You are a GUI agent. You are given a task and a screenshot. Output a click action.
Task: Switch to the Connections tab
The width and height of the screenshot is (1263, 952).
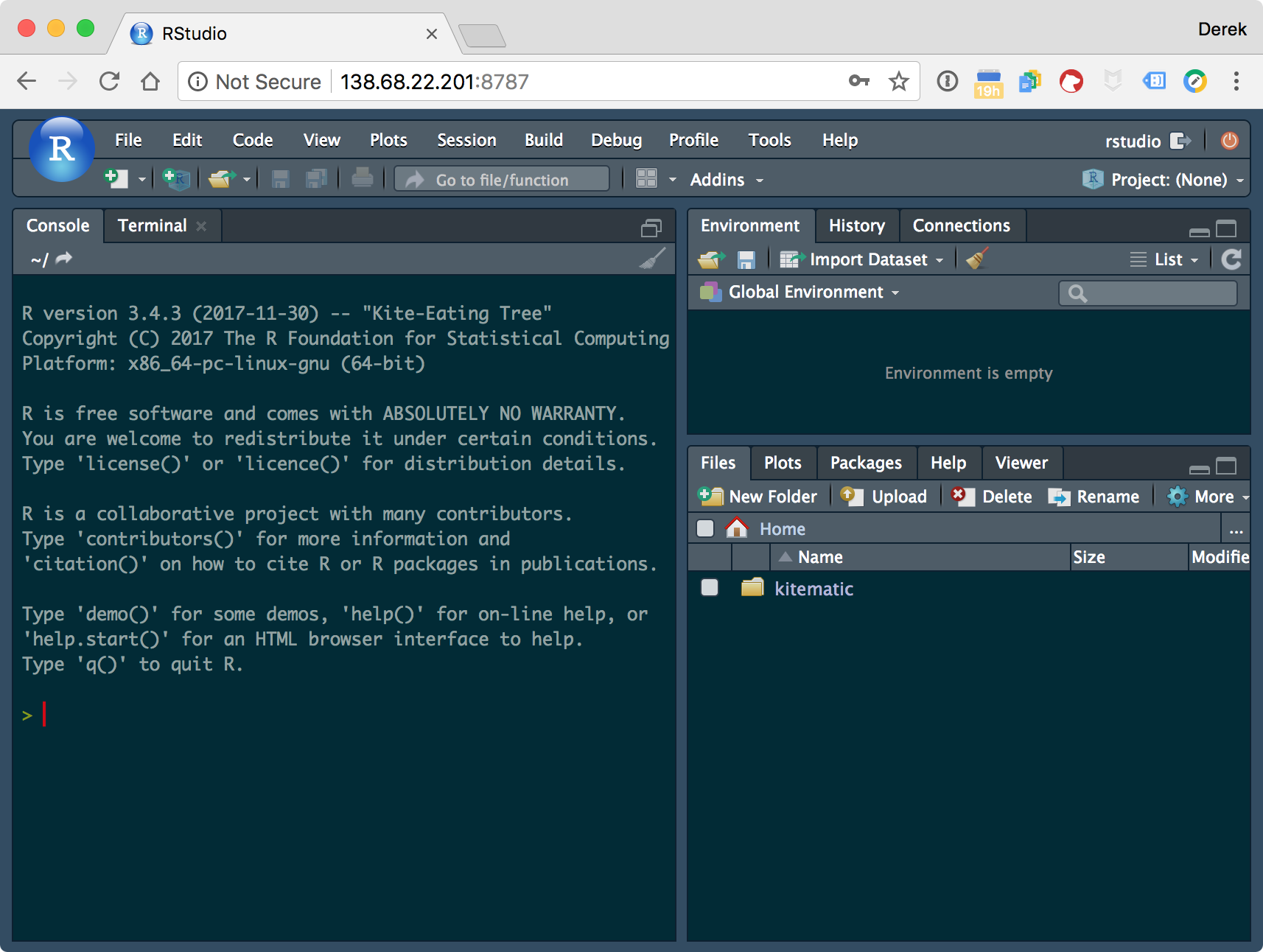[962, 225]
